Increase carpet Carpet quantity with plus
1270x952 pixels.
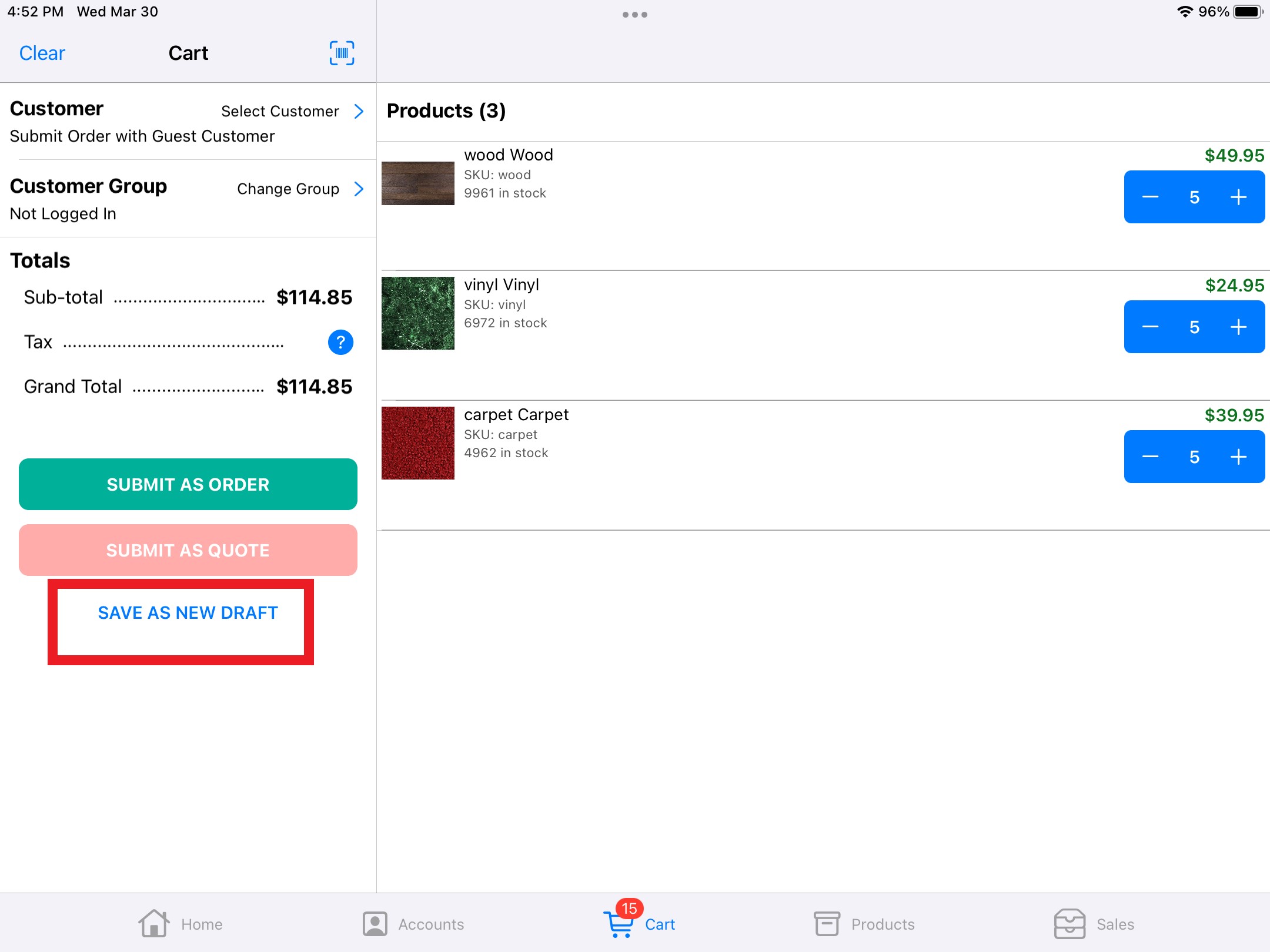pos(1238,457)
